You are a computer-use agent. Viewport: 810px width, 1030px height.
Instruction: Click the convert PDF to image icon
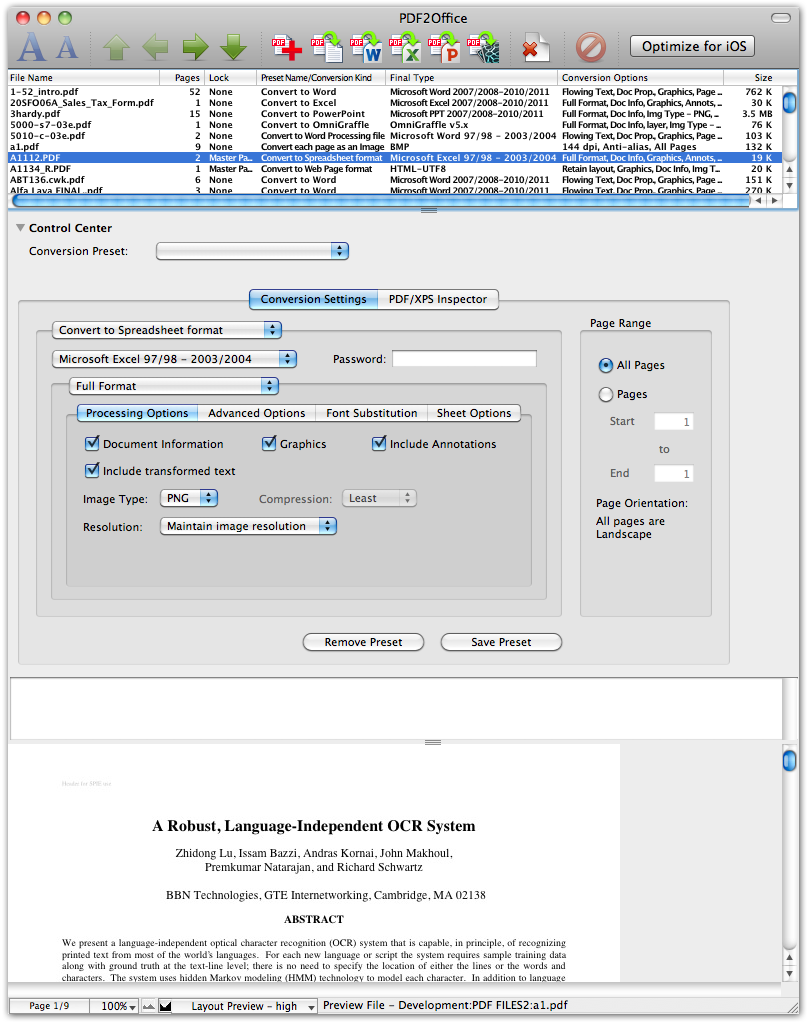click(x=483, y=47)
